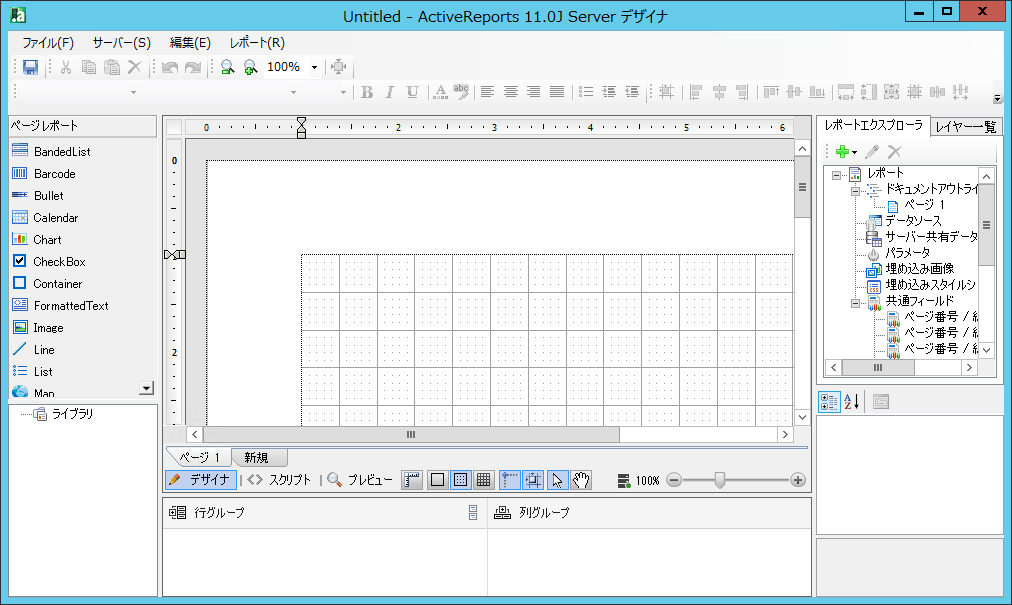Toggle the dotted grid display mode
1012x605 pixels.
460,480
